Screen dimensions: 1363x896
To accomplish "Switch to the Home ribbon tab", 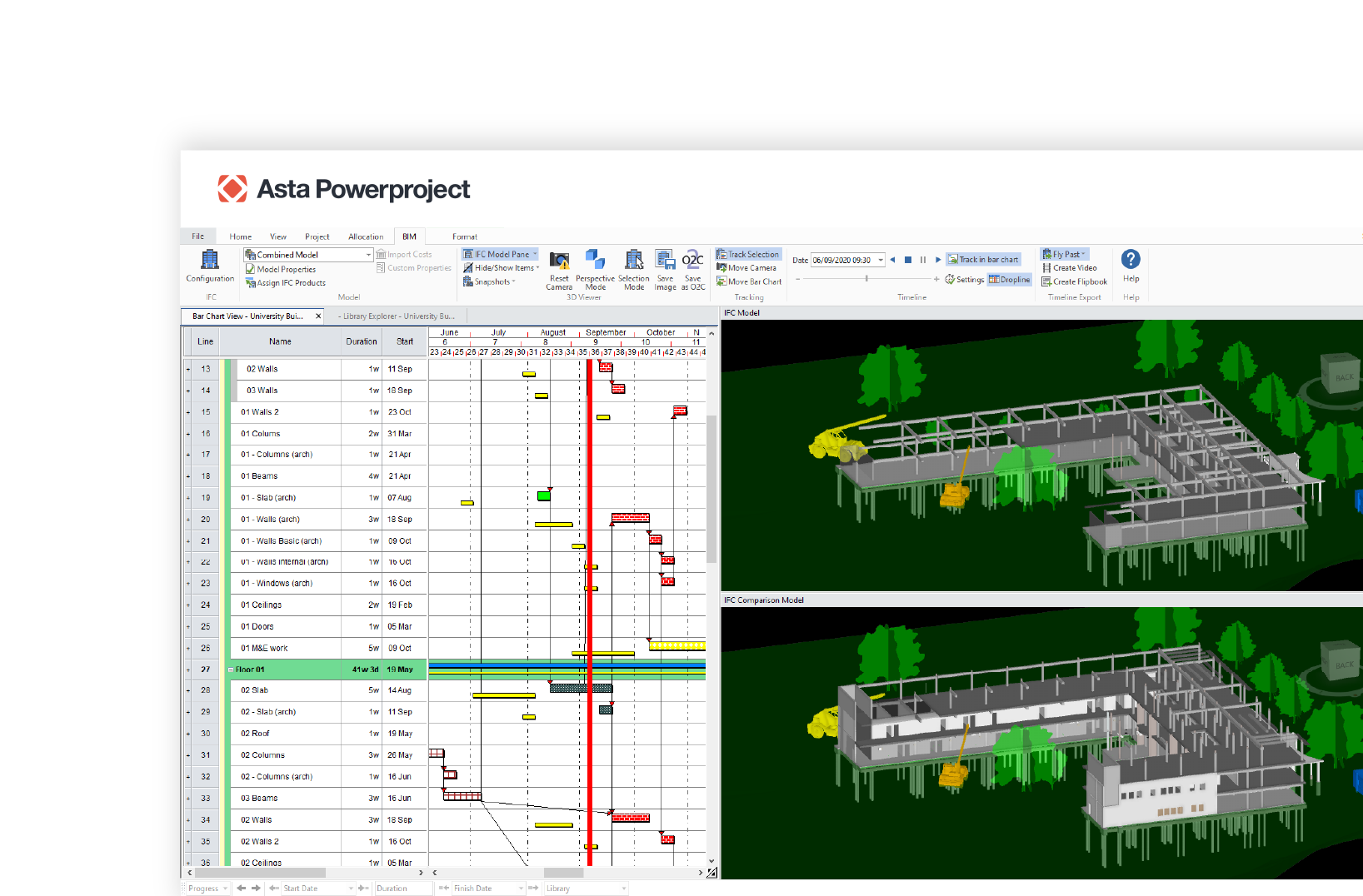I will [x=241, y=237].
